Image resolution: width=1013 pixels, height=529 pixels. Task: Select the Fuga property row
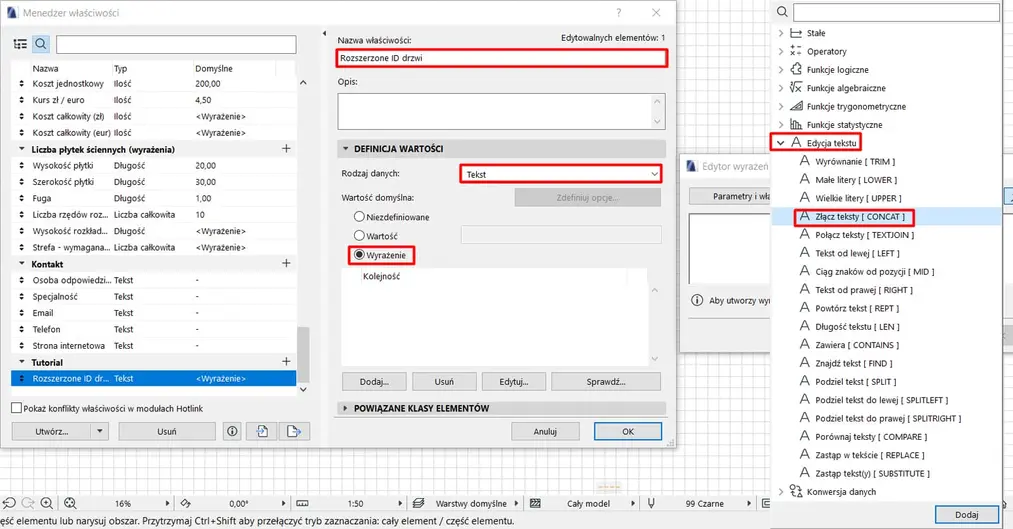(x=154, y=198)
